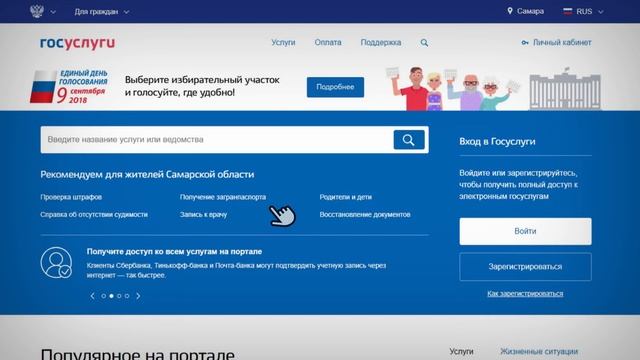Click the people holding ballots illustration
This screenshot has height=360, width=640.
454,89
